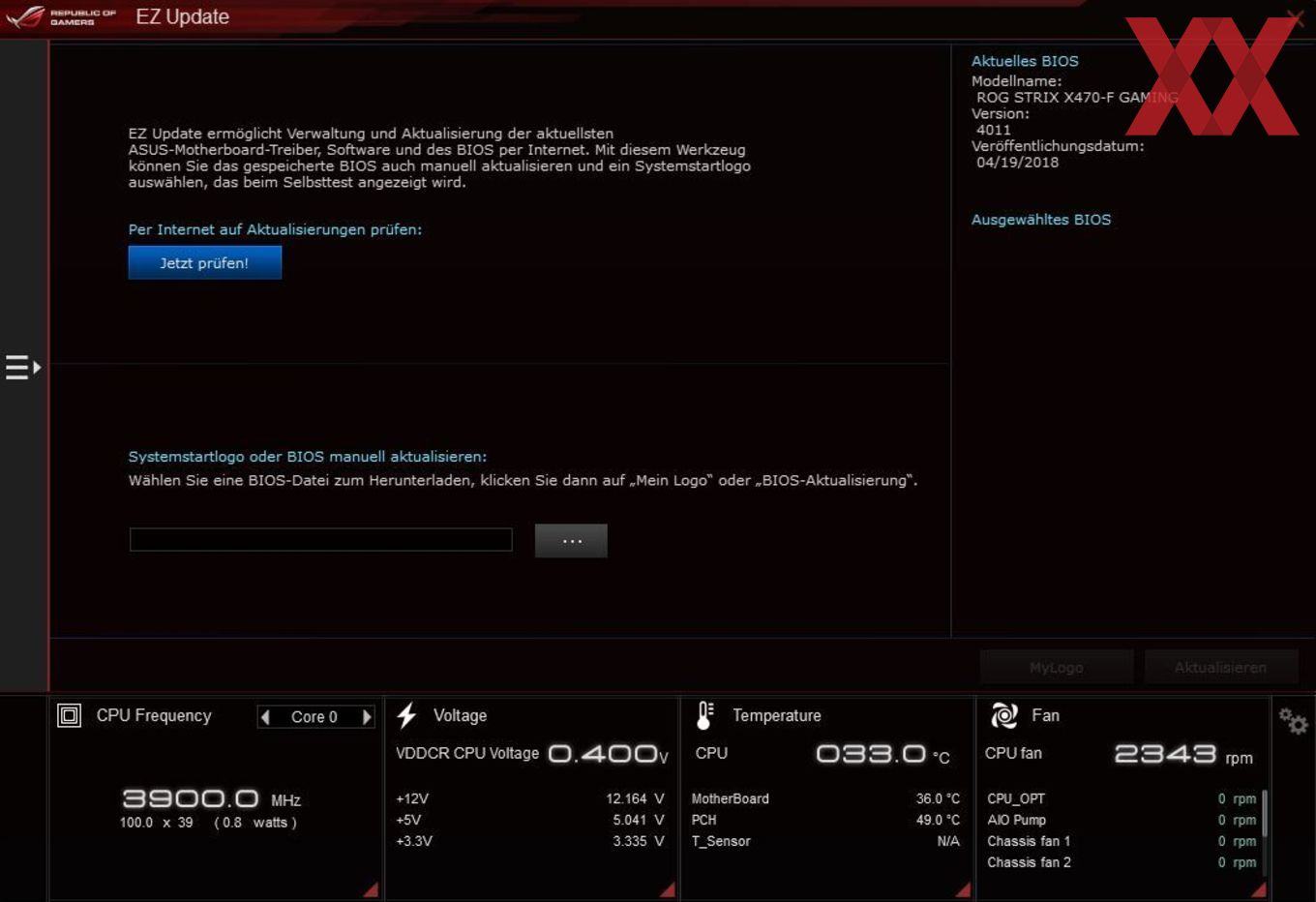Expand the CPU Frequency panel corner arrow
This screenshot has width=1316, height=902.
[371, 889]
